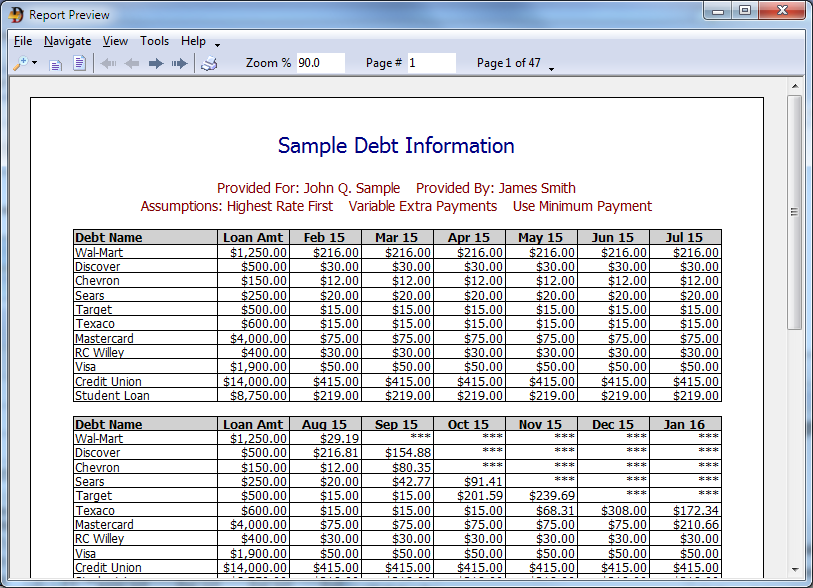Open the Tools menu
This screenshot has height=588, width=813.
pos(154,41)
